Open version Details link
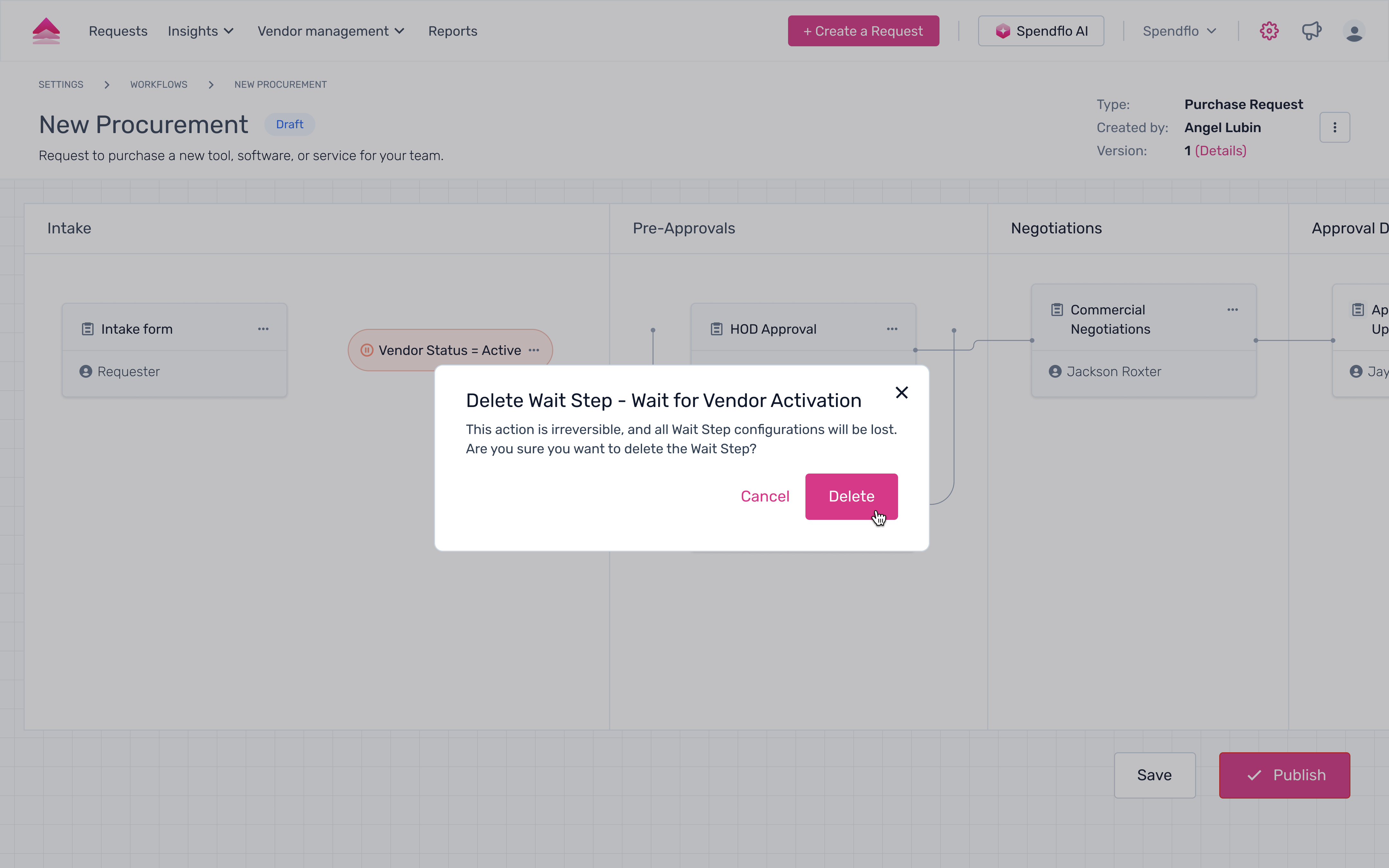 click(x=1220, y=151)
